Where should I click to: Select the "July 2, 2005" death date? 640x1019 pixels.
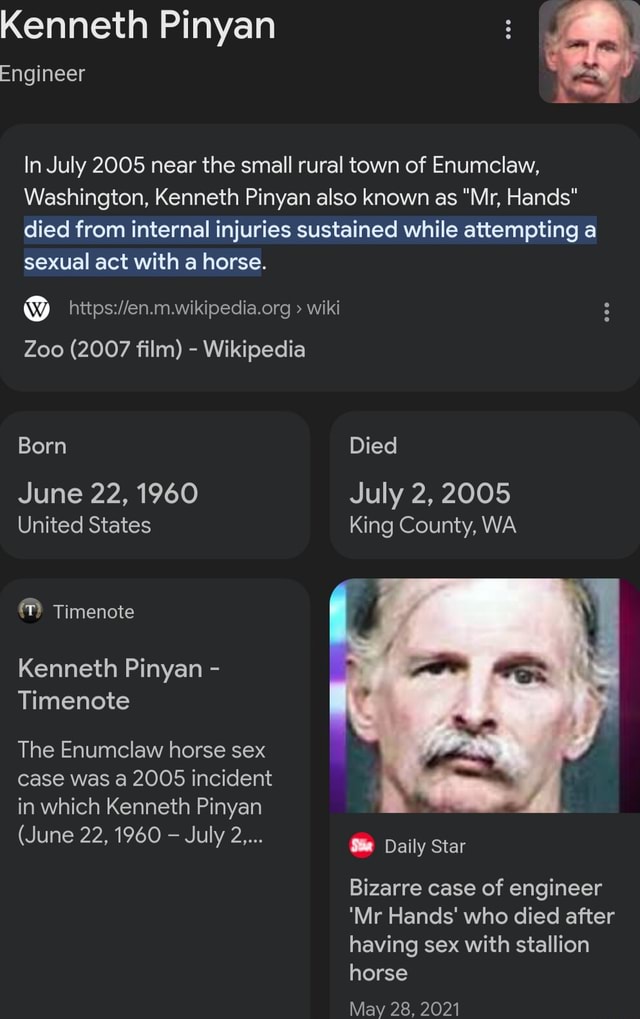pyautogui.click(x=430, y=493)
